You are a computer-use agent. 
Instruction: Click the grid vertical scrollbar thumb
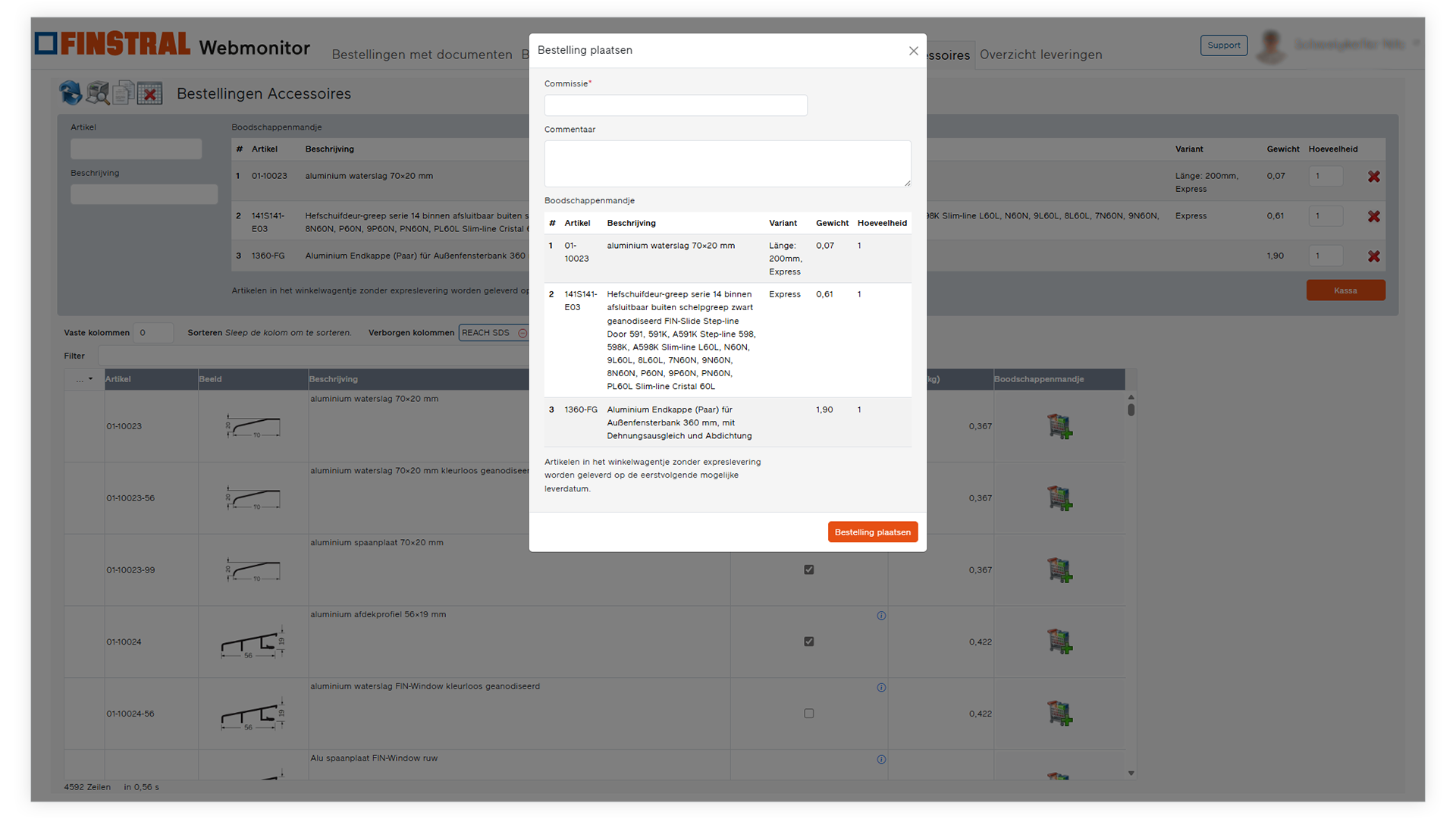click(x=1131, y=410)
